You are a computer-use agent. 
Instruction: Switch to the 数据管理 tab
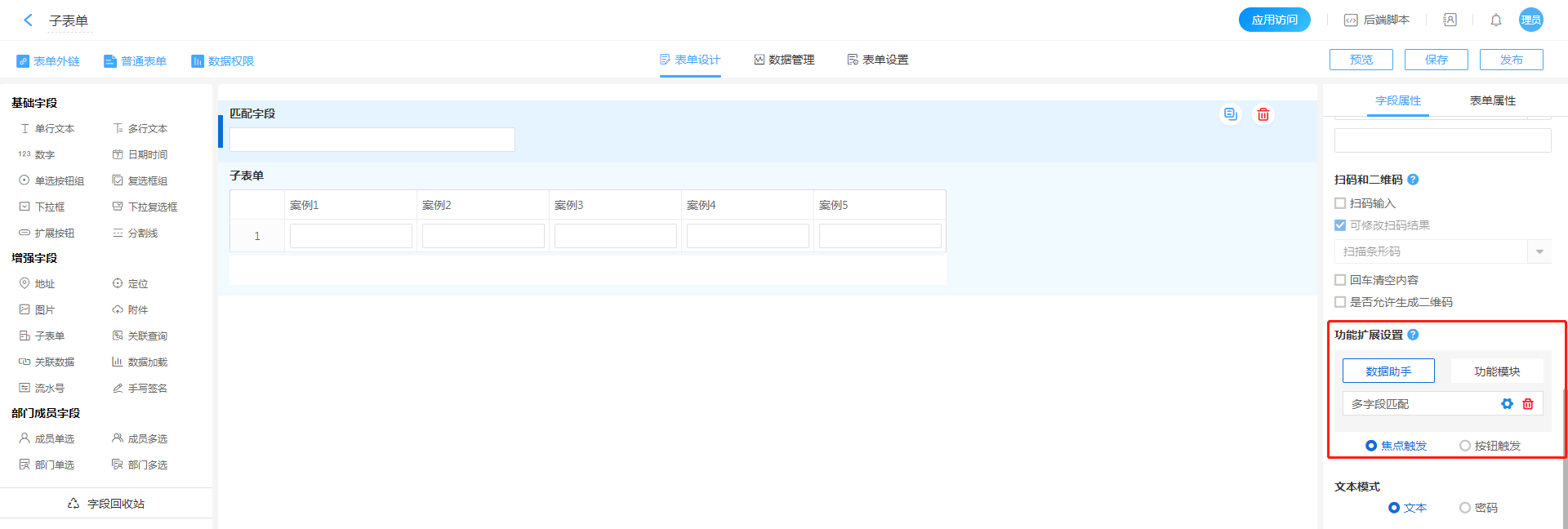(x=784, y=60)
